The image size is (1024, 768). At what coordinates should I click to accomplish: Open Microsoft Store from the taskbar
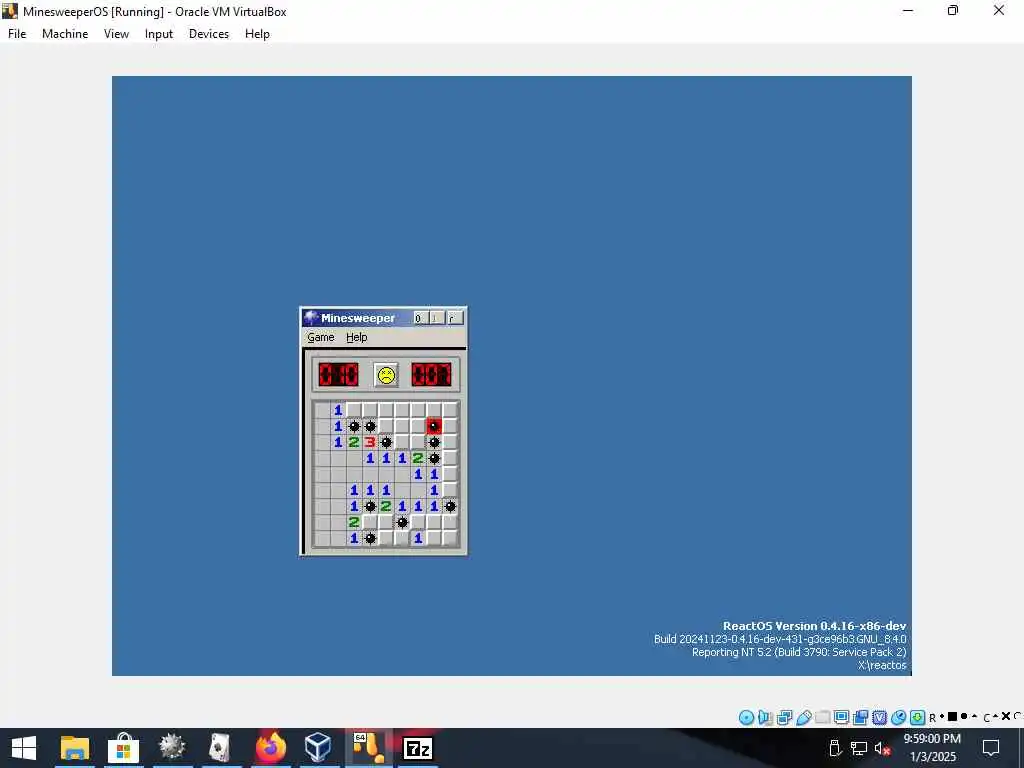(123, 748)
